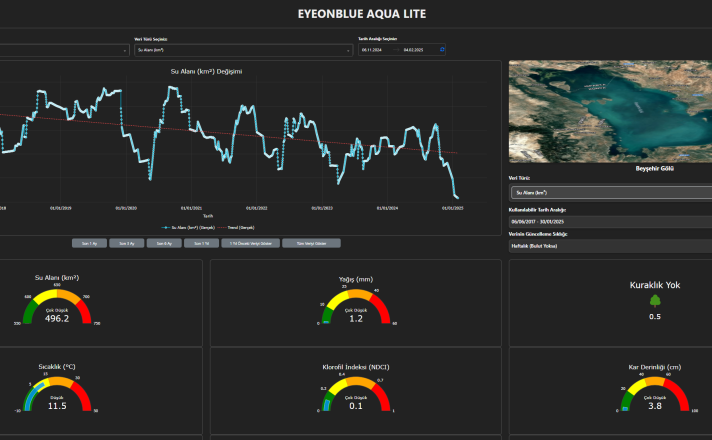Image resolution: width=712 pixels, height=440 pixels.
Task: Click the 'Haftalık (Bulut Yoksa)' value
Action: pos(534,246)
